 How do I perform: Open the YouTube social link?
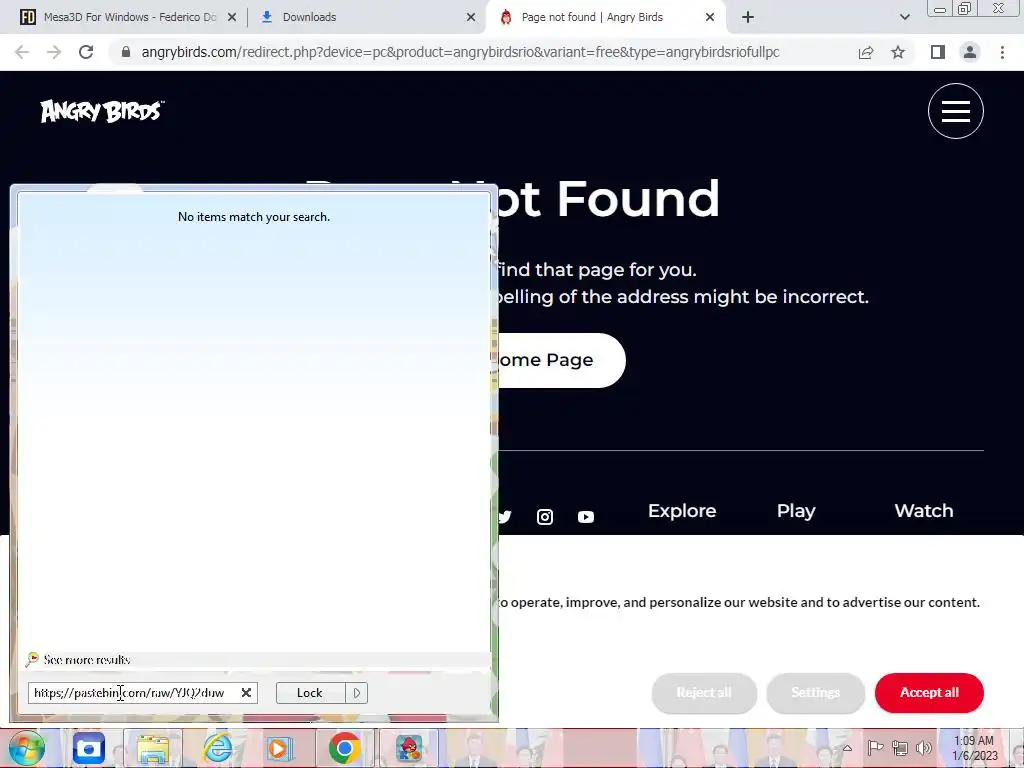pyautogui.click(x=586, y=517)
